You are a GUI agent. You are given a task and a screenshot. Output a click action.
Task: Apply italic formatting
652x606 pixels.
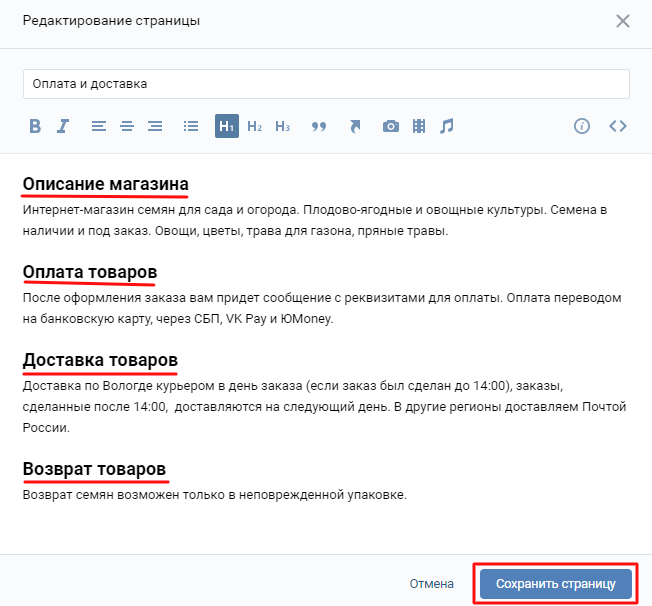(x=63, y=126)
